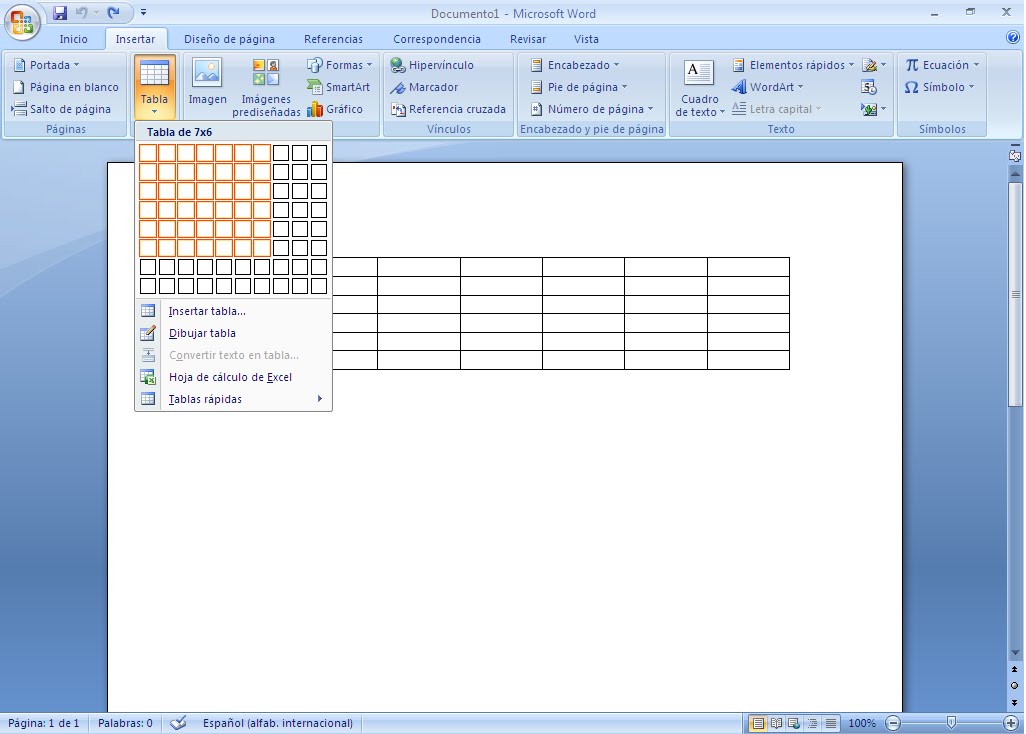Switch to Draft view
1026x734 pixels.
click(830, 724)
